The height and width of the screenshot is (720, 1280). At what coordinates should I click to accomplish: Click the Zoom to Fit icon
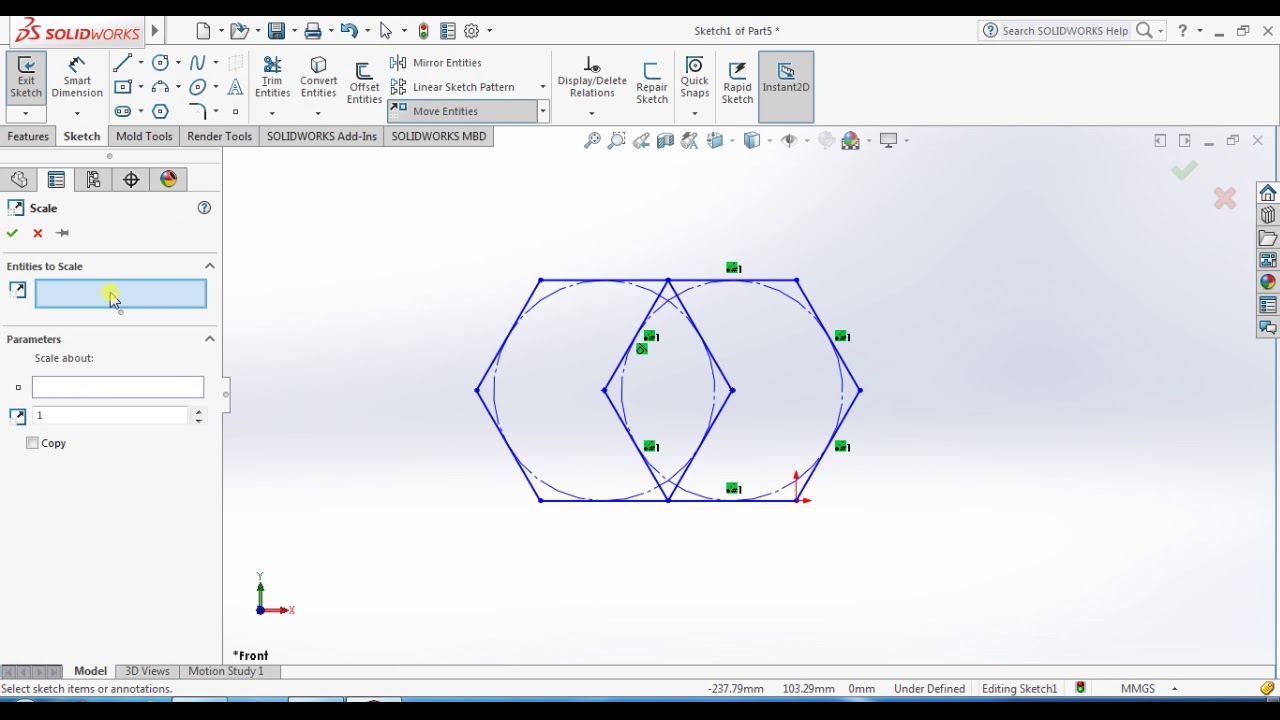(x=591, y=140)
